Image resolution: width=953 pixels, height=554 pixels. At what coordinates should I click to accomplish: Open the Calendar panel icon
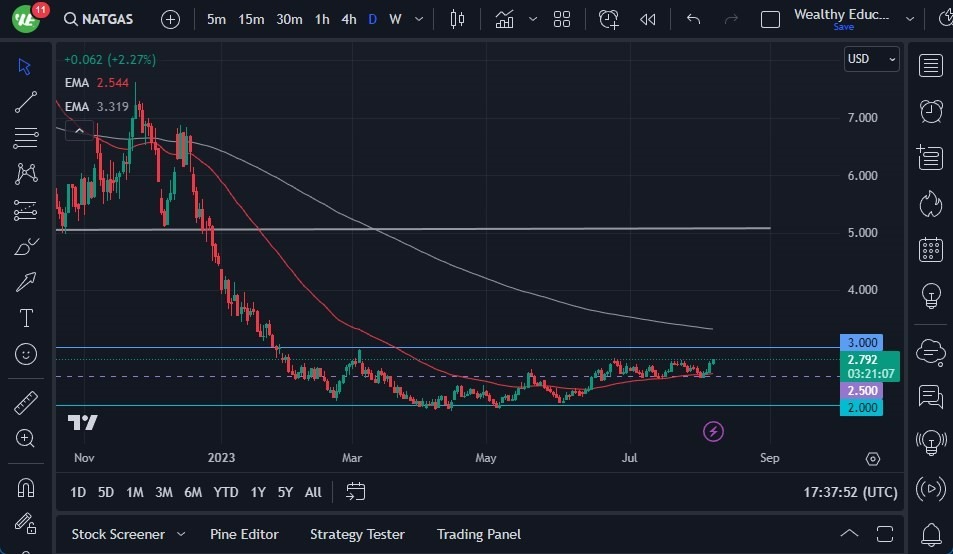coord(930,249)
